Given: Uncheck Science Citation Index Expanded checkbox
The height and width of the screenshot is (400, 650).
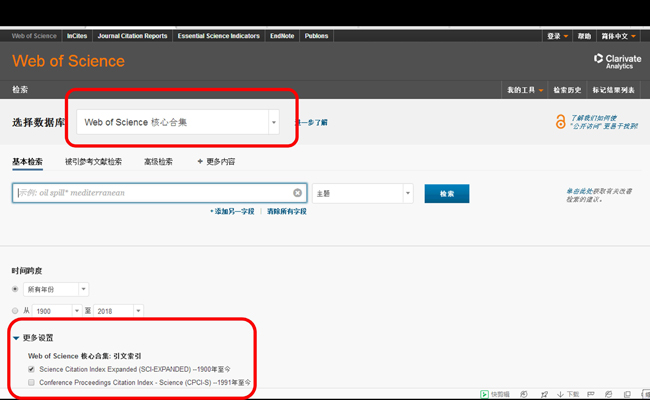Looking at the screenshot, I should (x=32, y=368).
